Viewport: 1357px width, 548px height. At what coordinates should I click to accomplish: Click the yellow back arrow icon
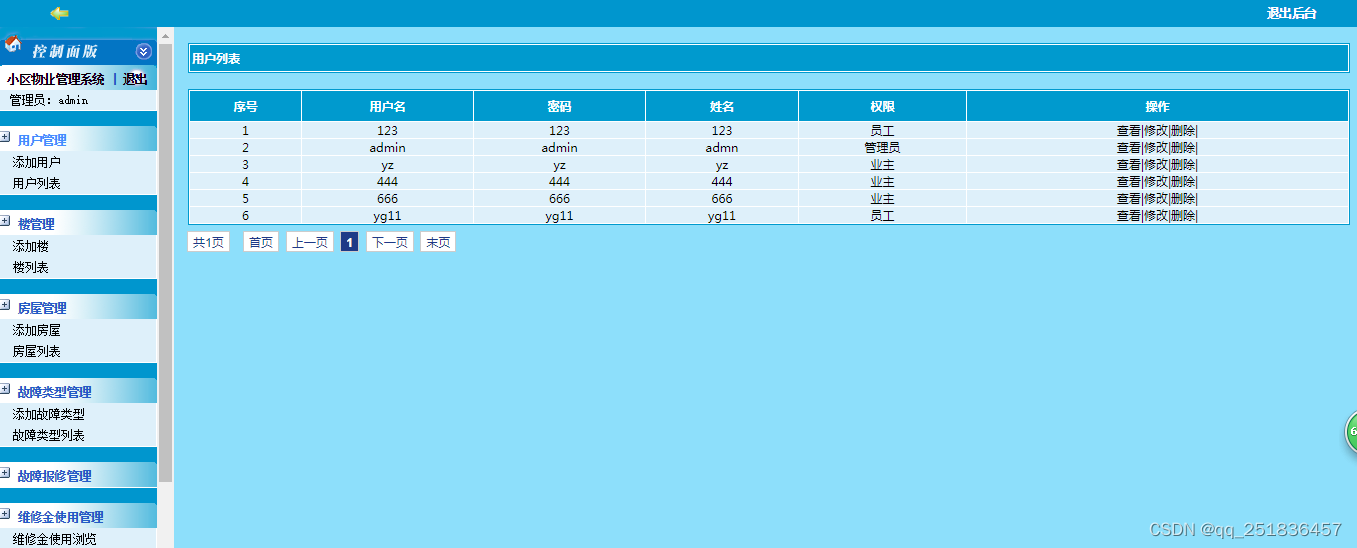(x=60, y=13)
